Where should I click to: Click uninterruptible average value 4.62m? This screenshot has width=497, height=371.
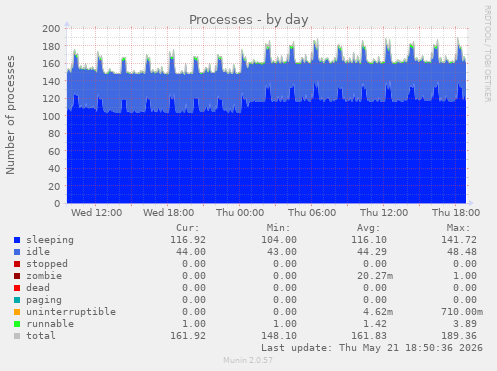(x=378, y=312)
